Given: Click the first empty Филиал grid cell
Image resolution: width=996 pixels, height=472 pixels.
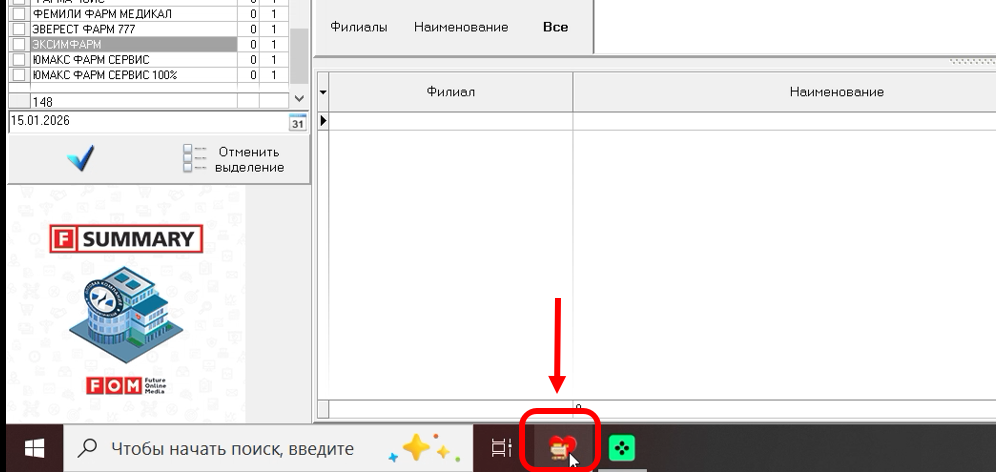Looking at the screenshot, I should tap(450, 121).
